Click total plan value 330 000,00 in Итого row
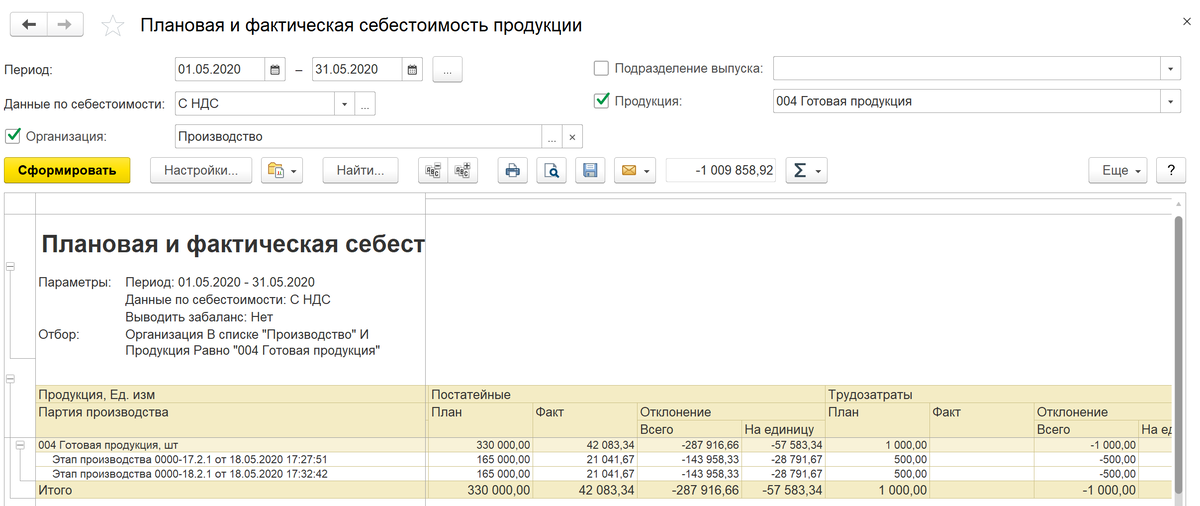Viewport: 1200px width, 506px height. (x=498, y=490)
